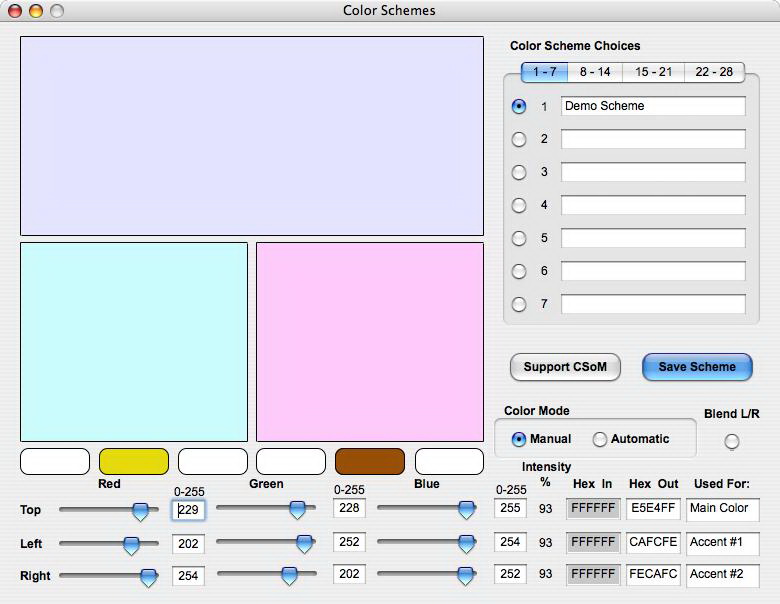Click the Demo Scheme name field
Screen dimensions: 780x604
[653, 106]
